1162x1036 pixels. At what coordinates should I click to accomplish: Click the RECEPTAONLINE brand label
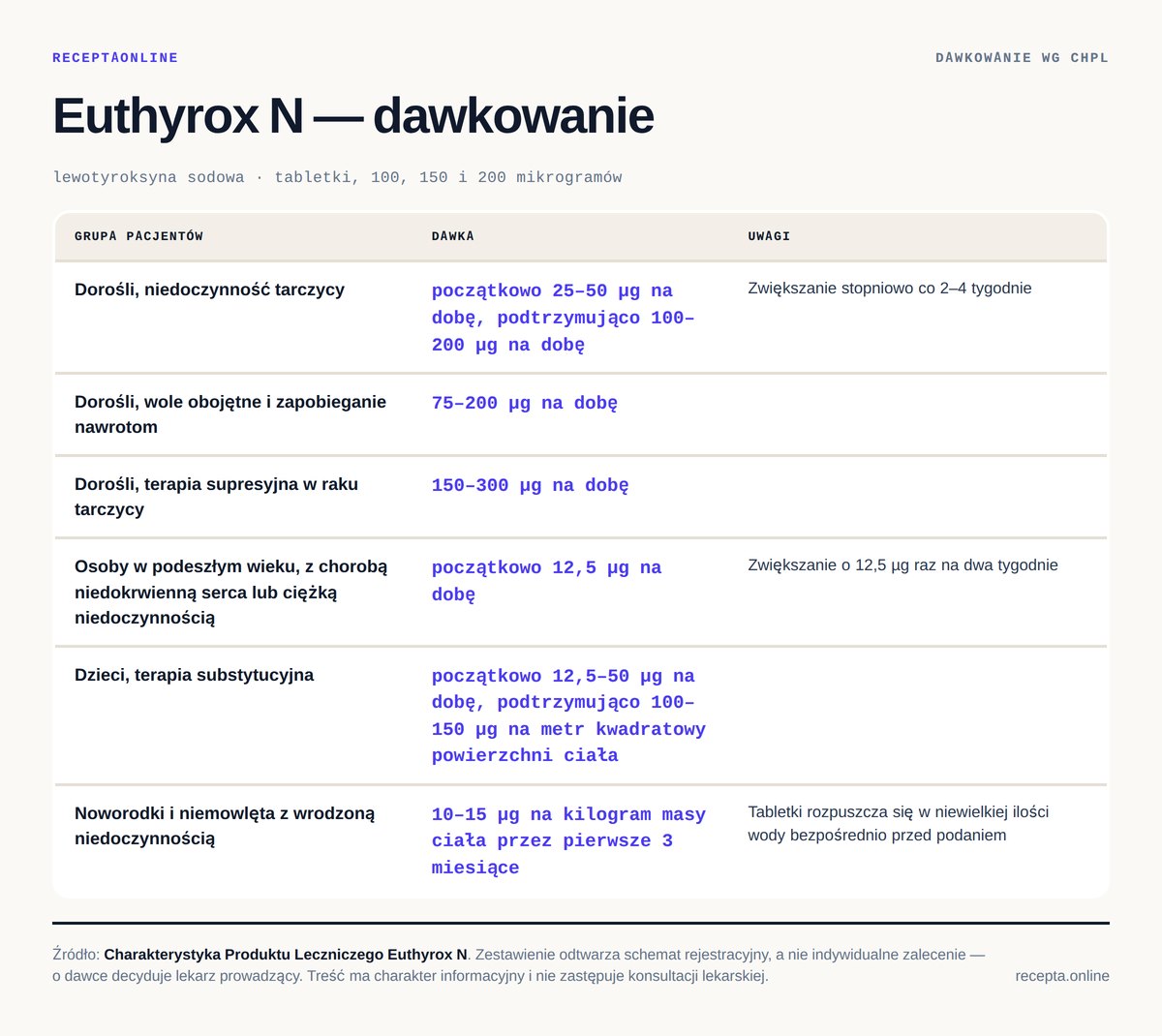click(x=115, y=58)
